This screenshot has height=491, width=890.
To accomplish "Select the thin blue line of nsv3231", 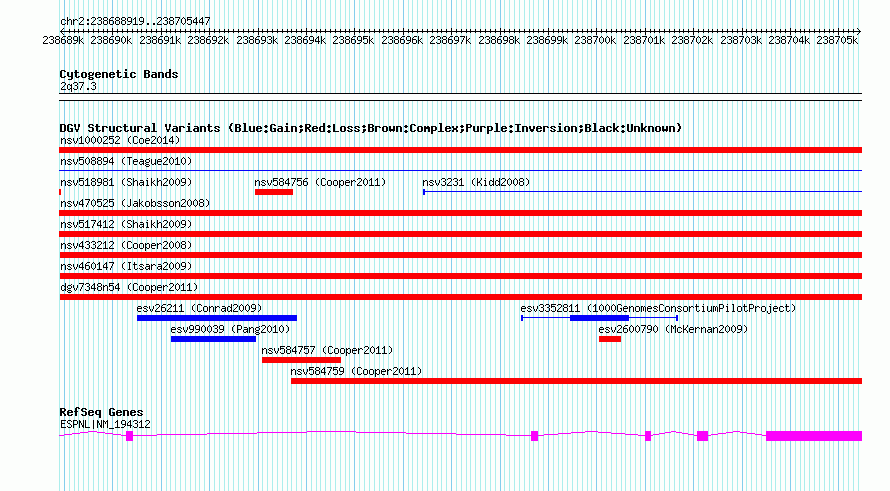I will click(643, 192).
